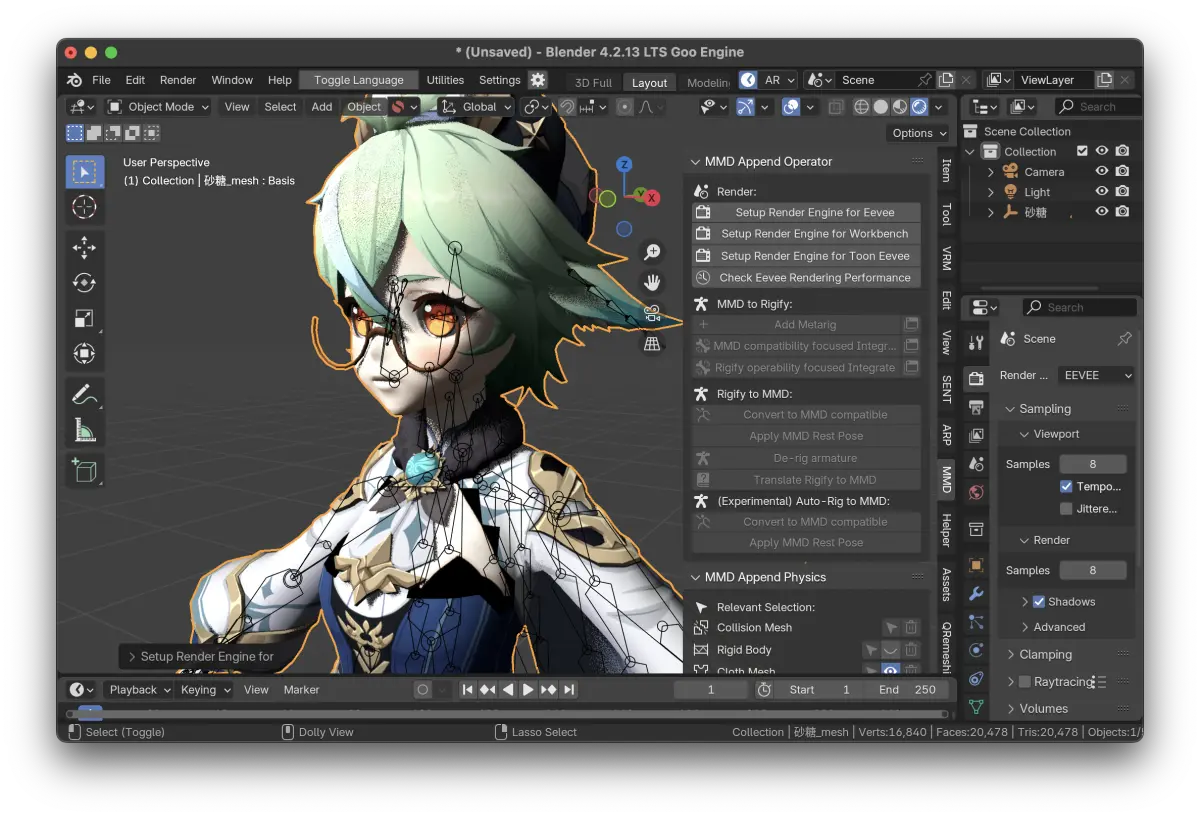
Task: Open the Object Mode dropdown
Action: point(158,107)
